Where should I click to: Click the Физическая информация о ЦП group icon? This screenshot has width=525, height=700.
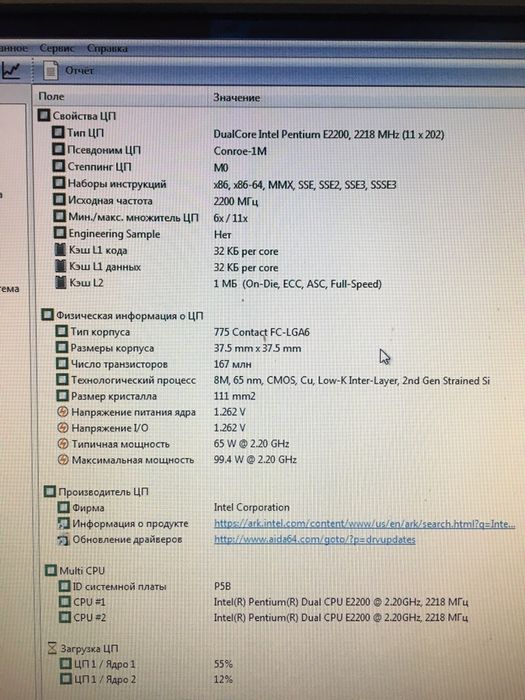click(47, 315)
